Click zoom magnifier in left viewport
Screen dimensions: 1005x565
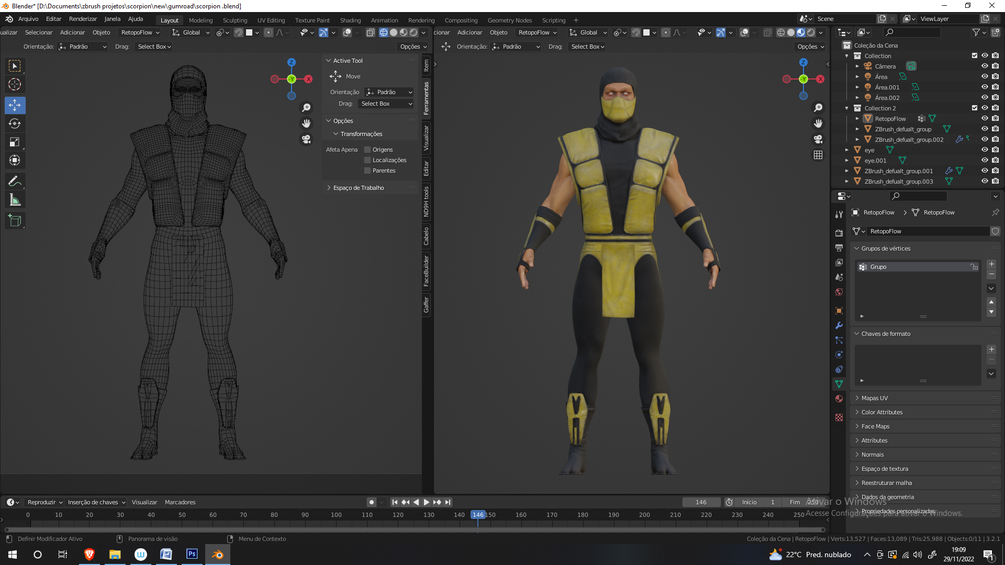[x=306, y=108]
